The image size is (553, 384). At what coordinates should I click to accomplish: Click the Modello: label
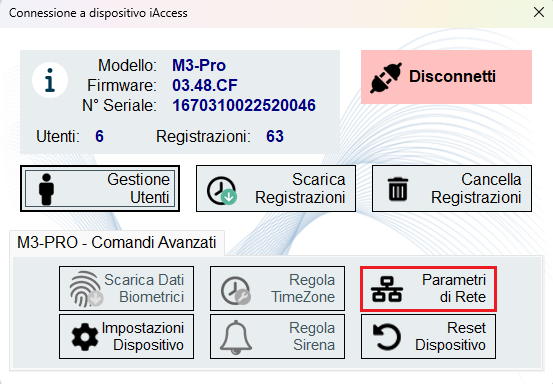[x=127, y=65]
